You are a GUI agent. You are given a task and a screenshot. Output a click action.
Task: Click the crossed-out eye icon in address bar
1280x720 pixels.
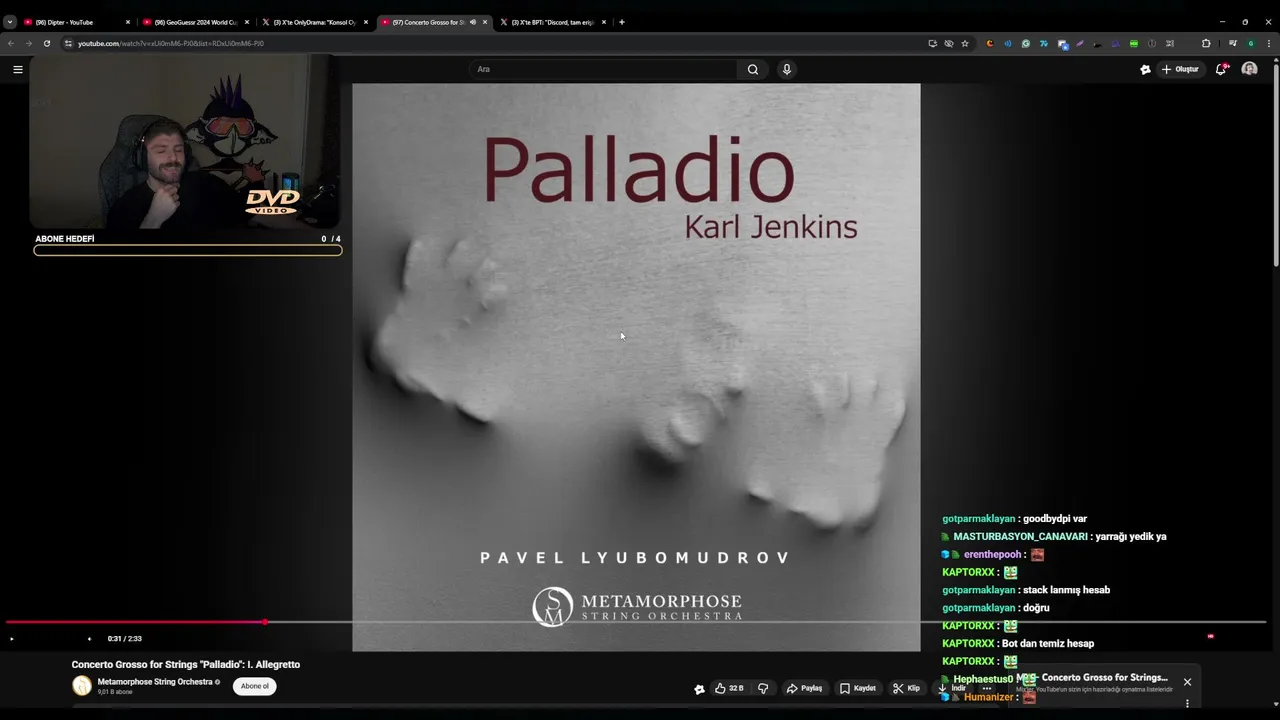point(949,44)
